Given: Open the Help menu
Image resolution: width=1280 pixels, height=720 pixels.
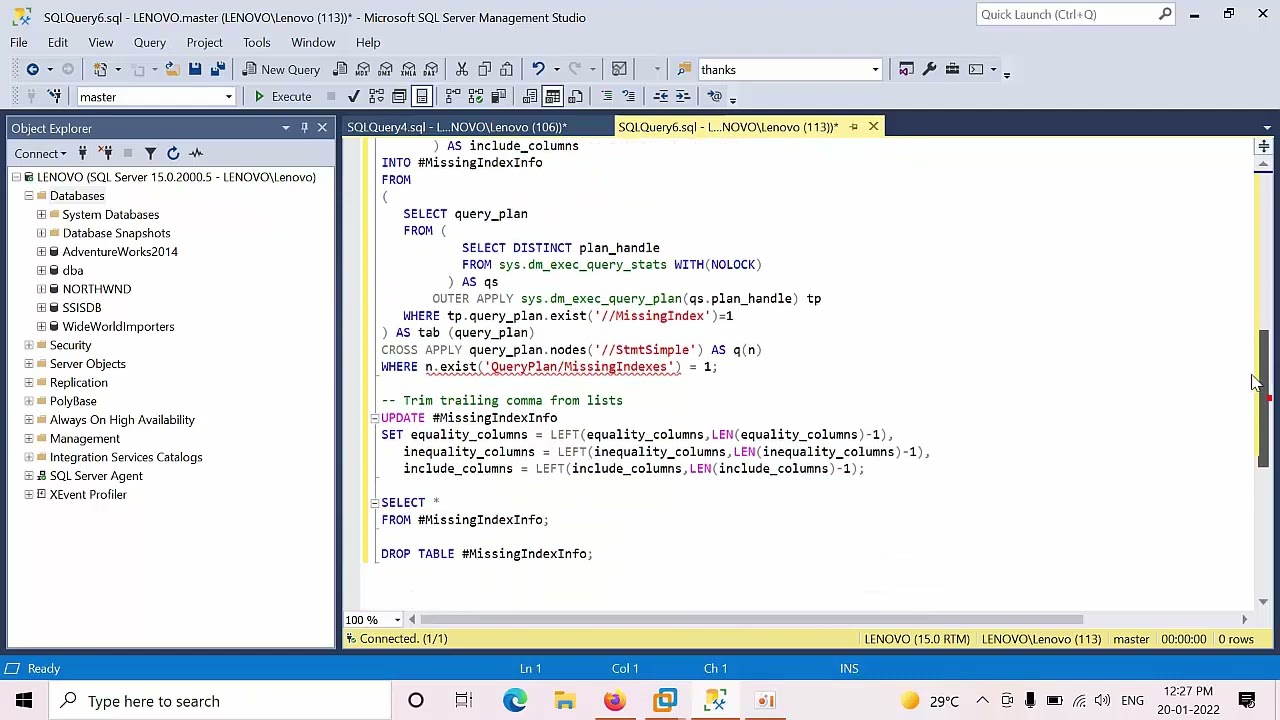Looking at the screenshot, I should (368, 42).
